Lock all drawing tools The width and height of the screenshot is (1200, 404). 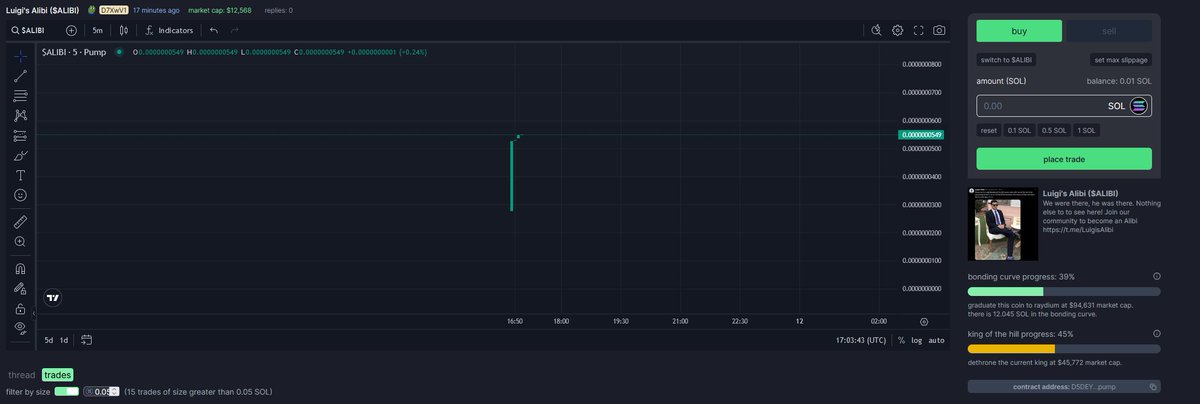point(20,308)
